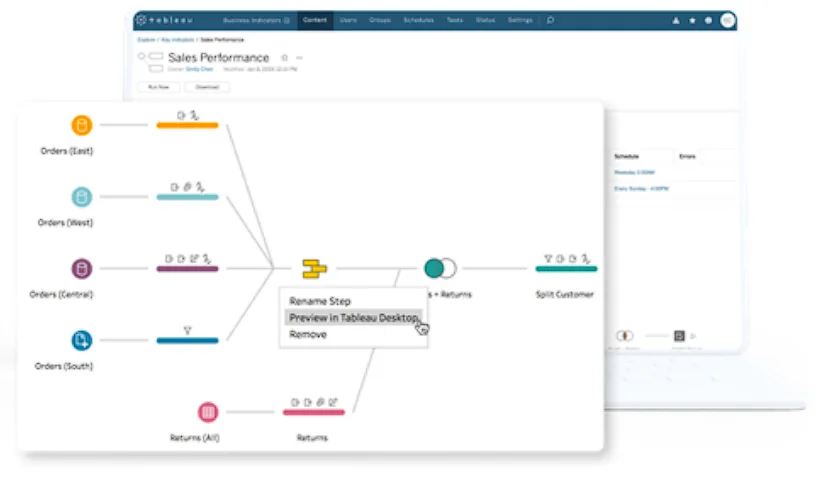This screenshot has height=478, width=833.
Task: Click the small join icon in the flow thumbnail
Action: (625, 336)
